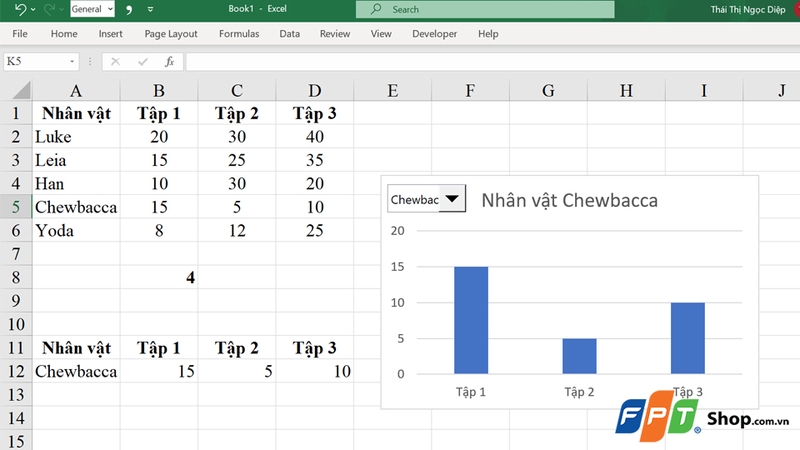This screenshot has height=450, width=800.
Task: Click user name Thái Thị Ngọc Diệp
Action: pyautogui.click(x=748, y=9)
